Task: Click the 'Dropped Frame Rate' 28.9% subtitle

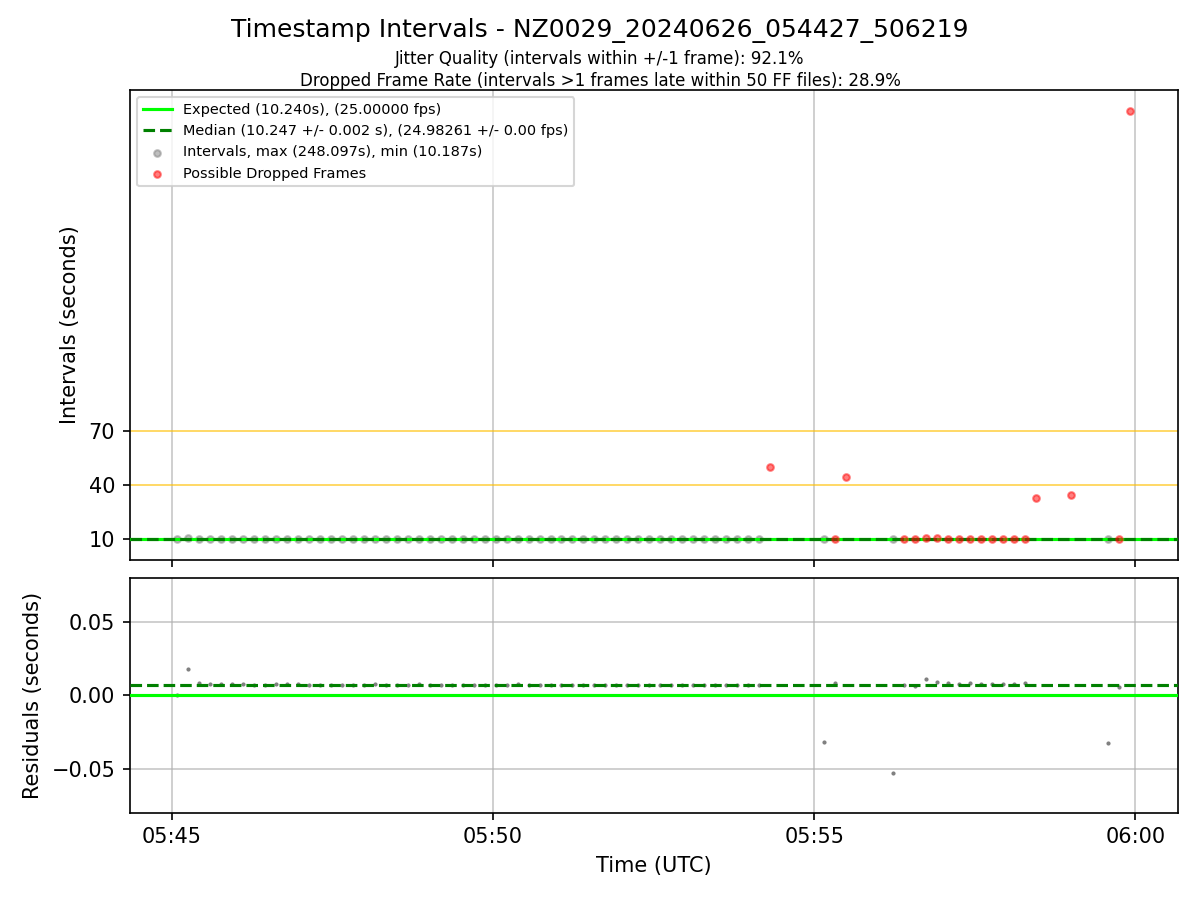Action: click(x=600, y=80)
